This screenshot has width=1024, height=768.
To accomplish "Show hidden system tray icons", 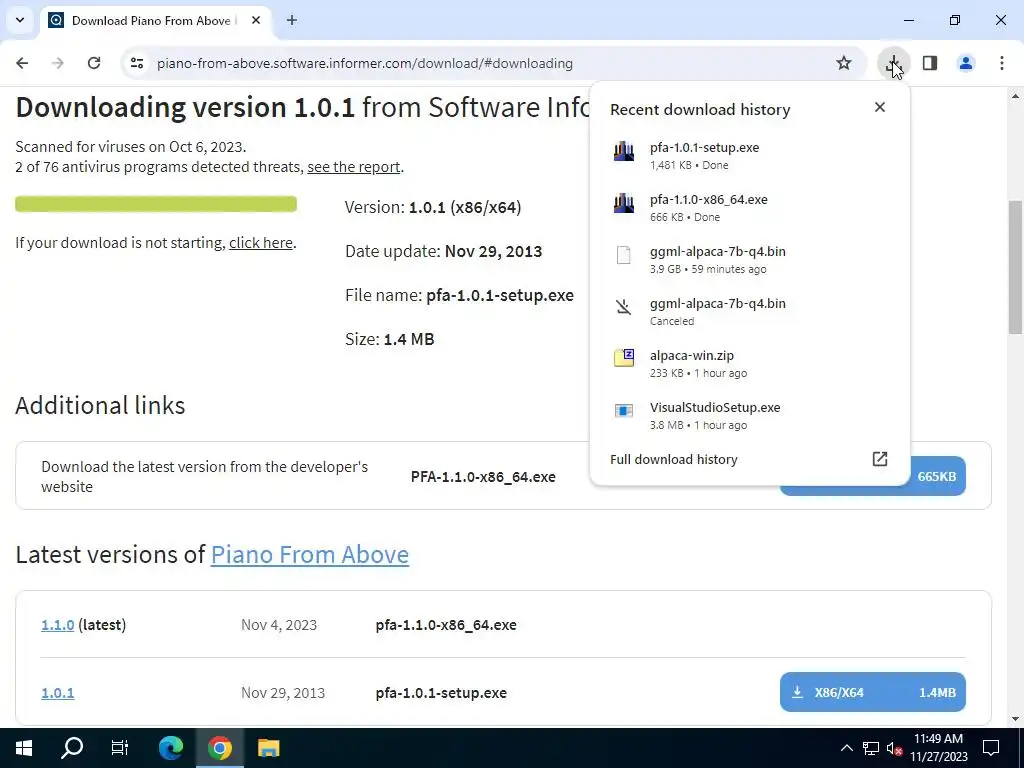I will tap(846, 748).
